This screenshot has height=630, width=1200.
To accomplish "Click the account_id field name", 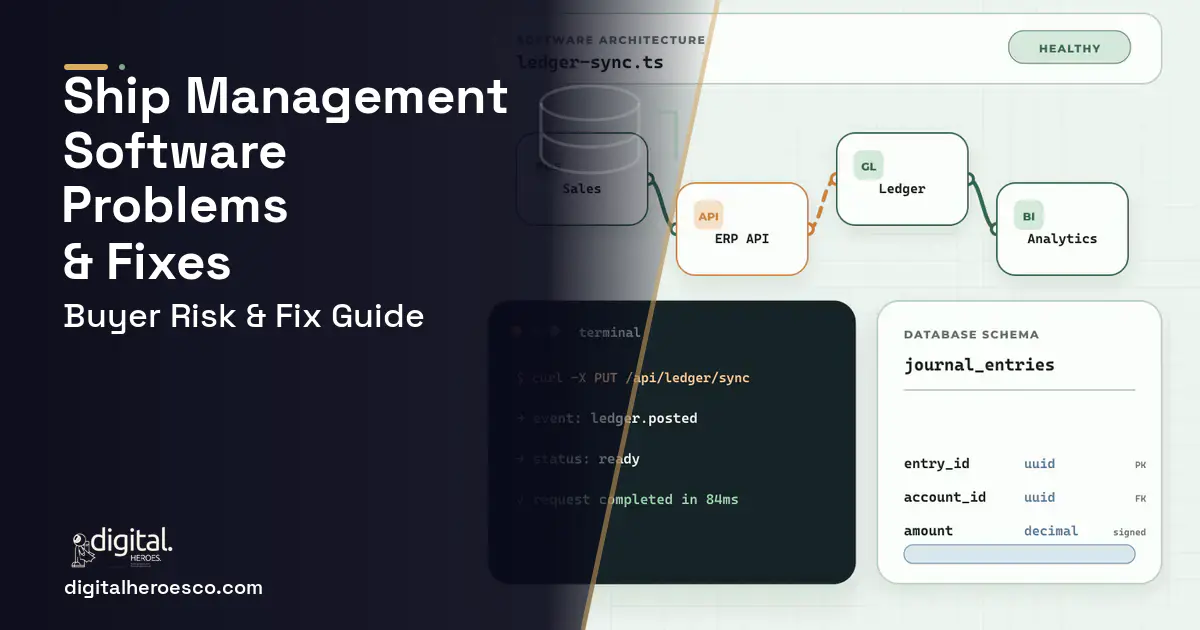I will coord(945,497).
